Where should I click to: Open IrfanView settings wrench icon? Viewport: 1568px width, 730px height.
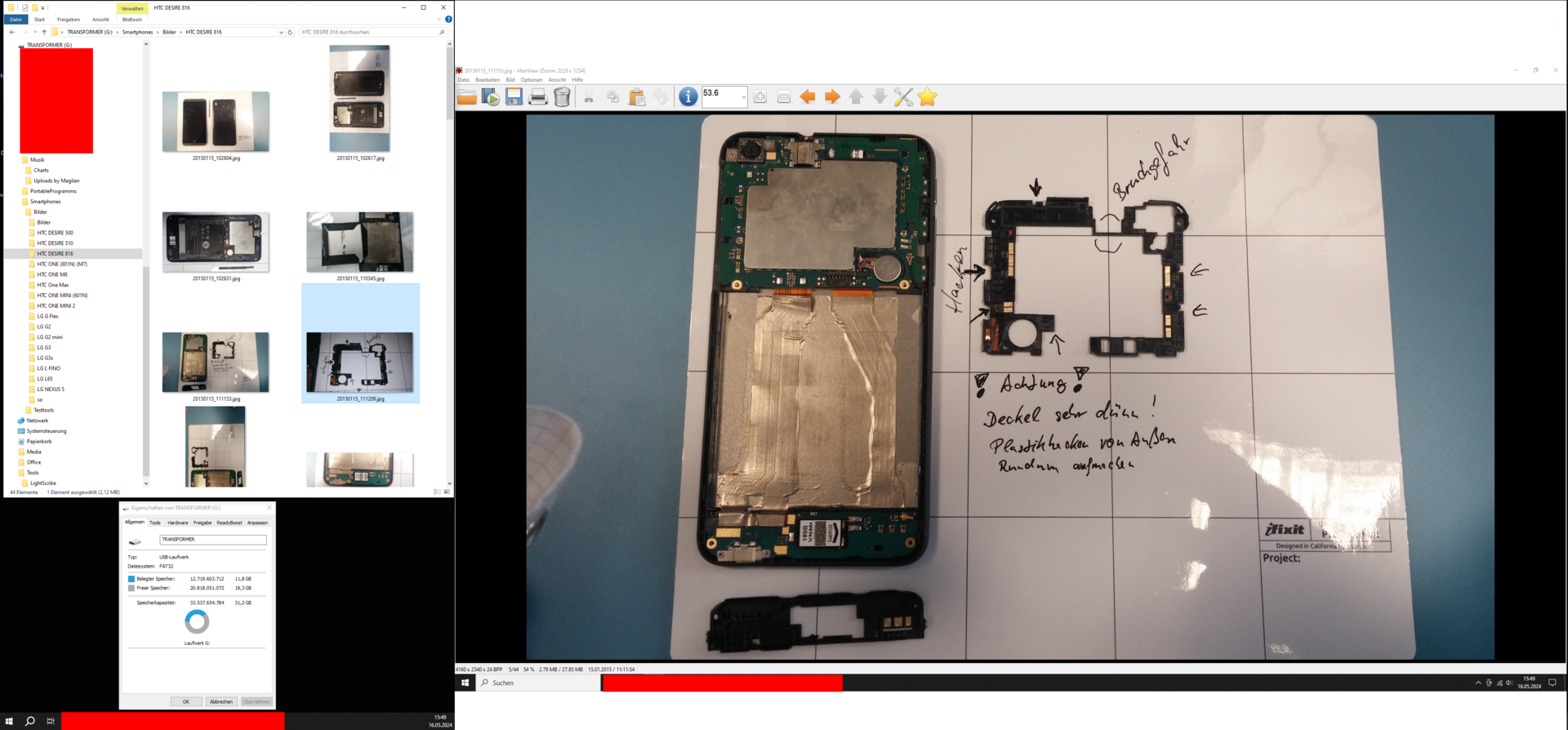click(x=902, y=97)
